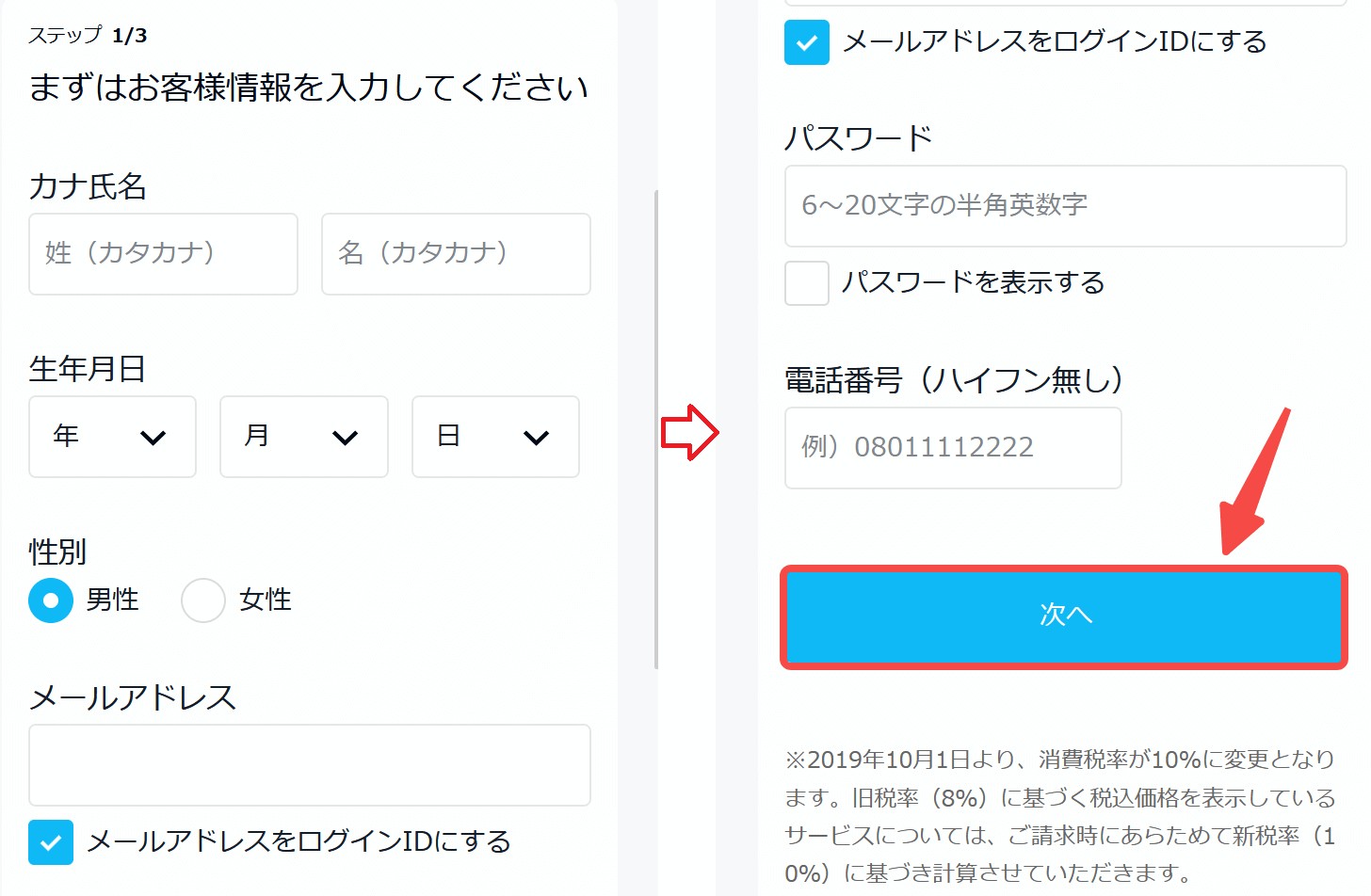Click the まずはお客様情報を入力してください heading

click(x=309, y=88)
